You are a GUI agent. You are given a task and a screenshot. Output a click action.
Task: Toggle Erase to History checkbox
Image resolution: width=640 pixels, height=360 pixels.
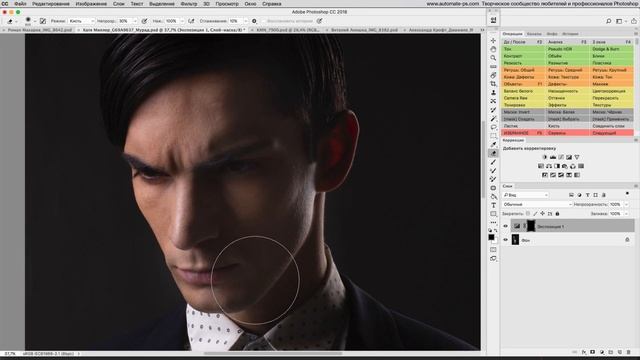264,21
